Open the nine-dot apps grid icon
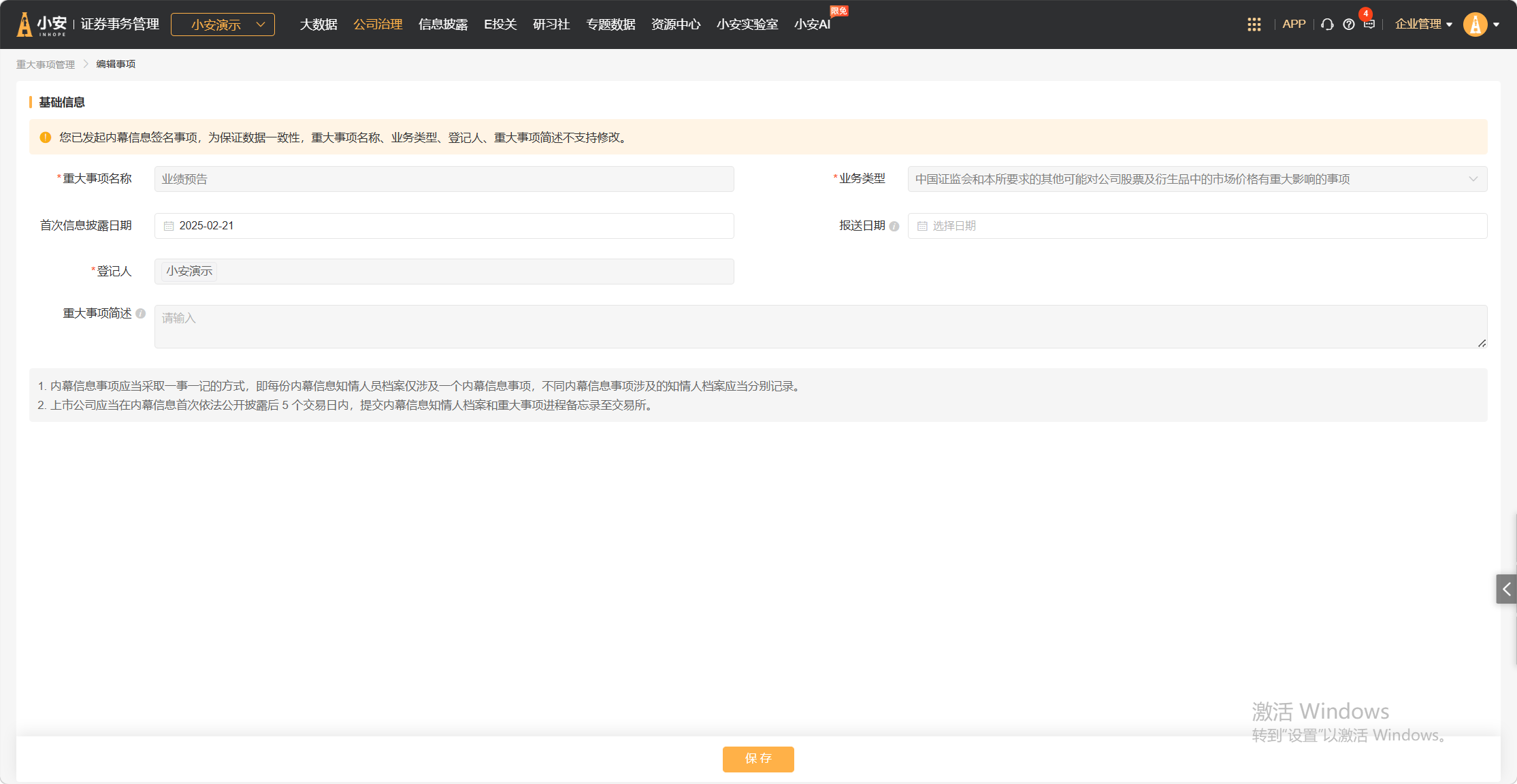Screen dimensions: 1517x784 [1254, 24]
